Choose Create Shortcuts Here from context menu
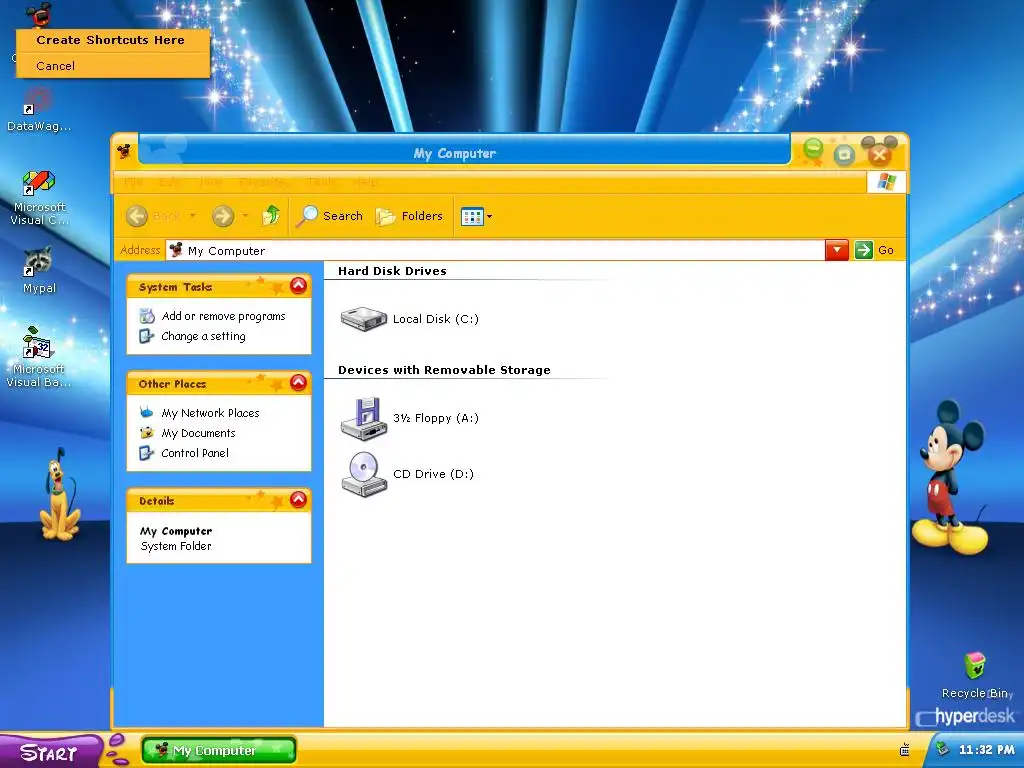 112,40
